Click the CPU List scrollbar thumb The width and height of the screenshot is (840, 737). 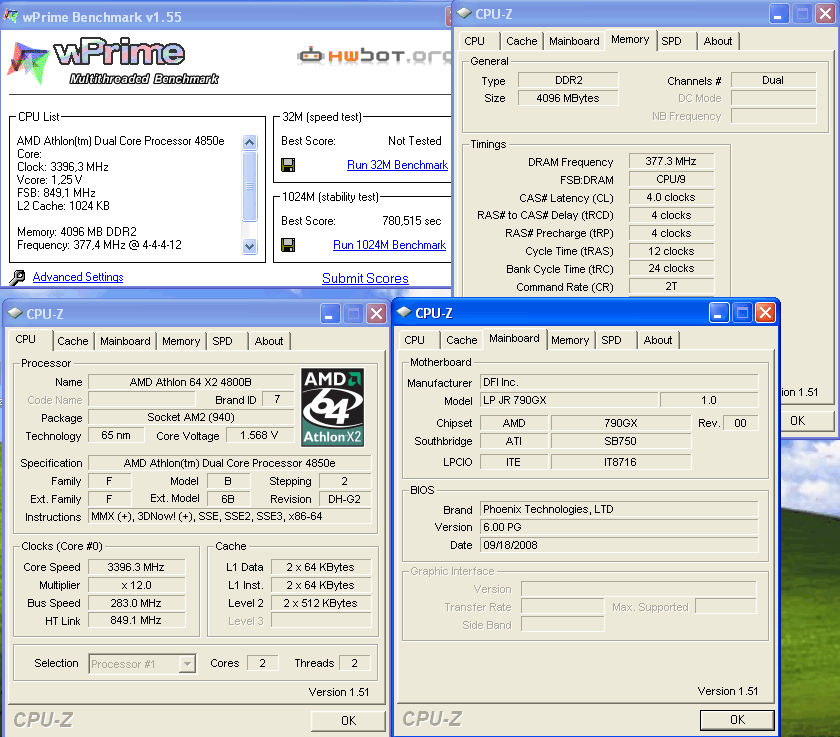249,186
